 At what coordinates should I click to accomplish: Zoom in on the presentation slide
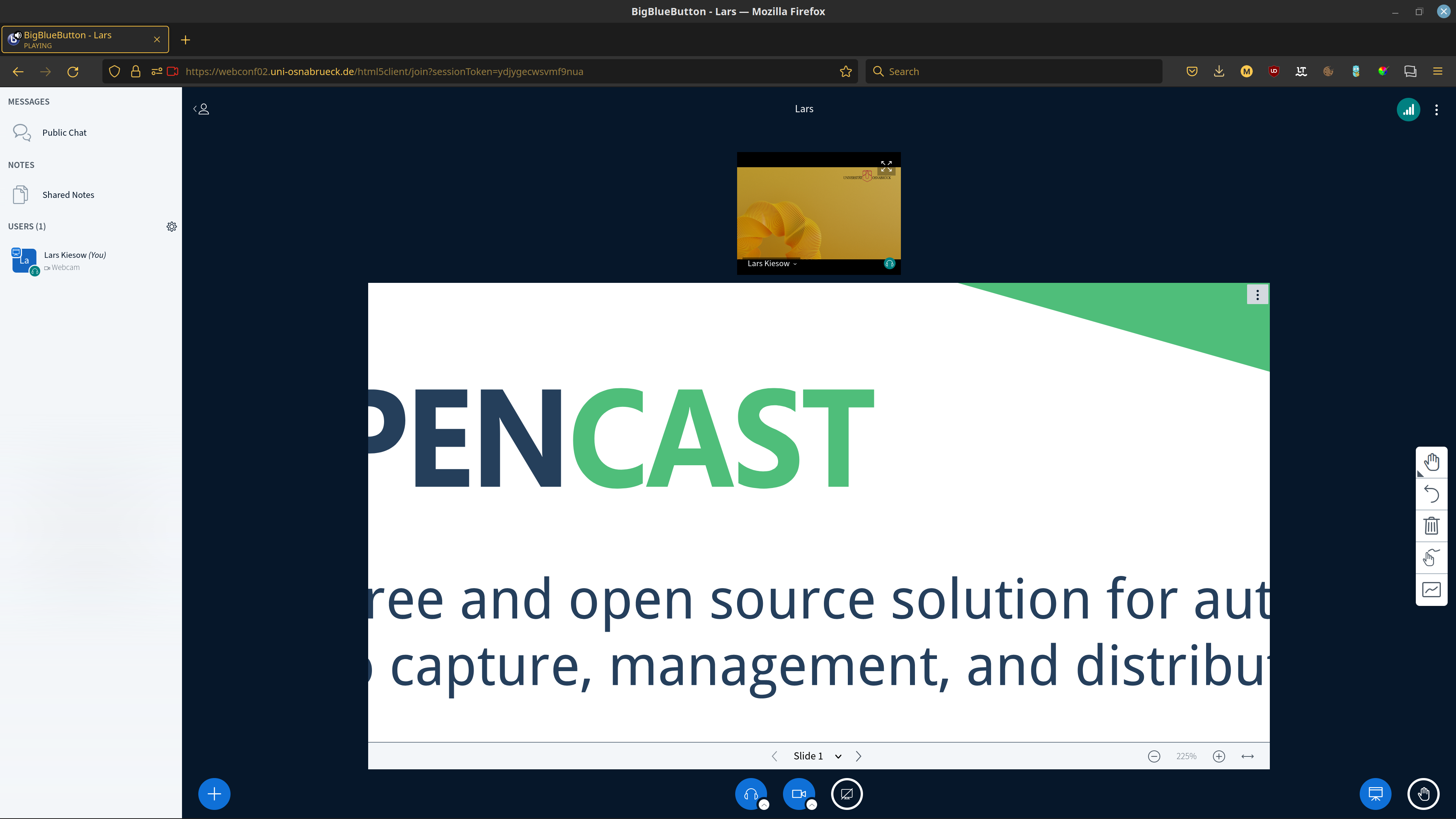pyautogui.click(x=1219, y=756)
